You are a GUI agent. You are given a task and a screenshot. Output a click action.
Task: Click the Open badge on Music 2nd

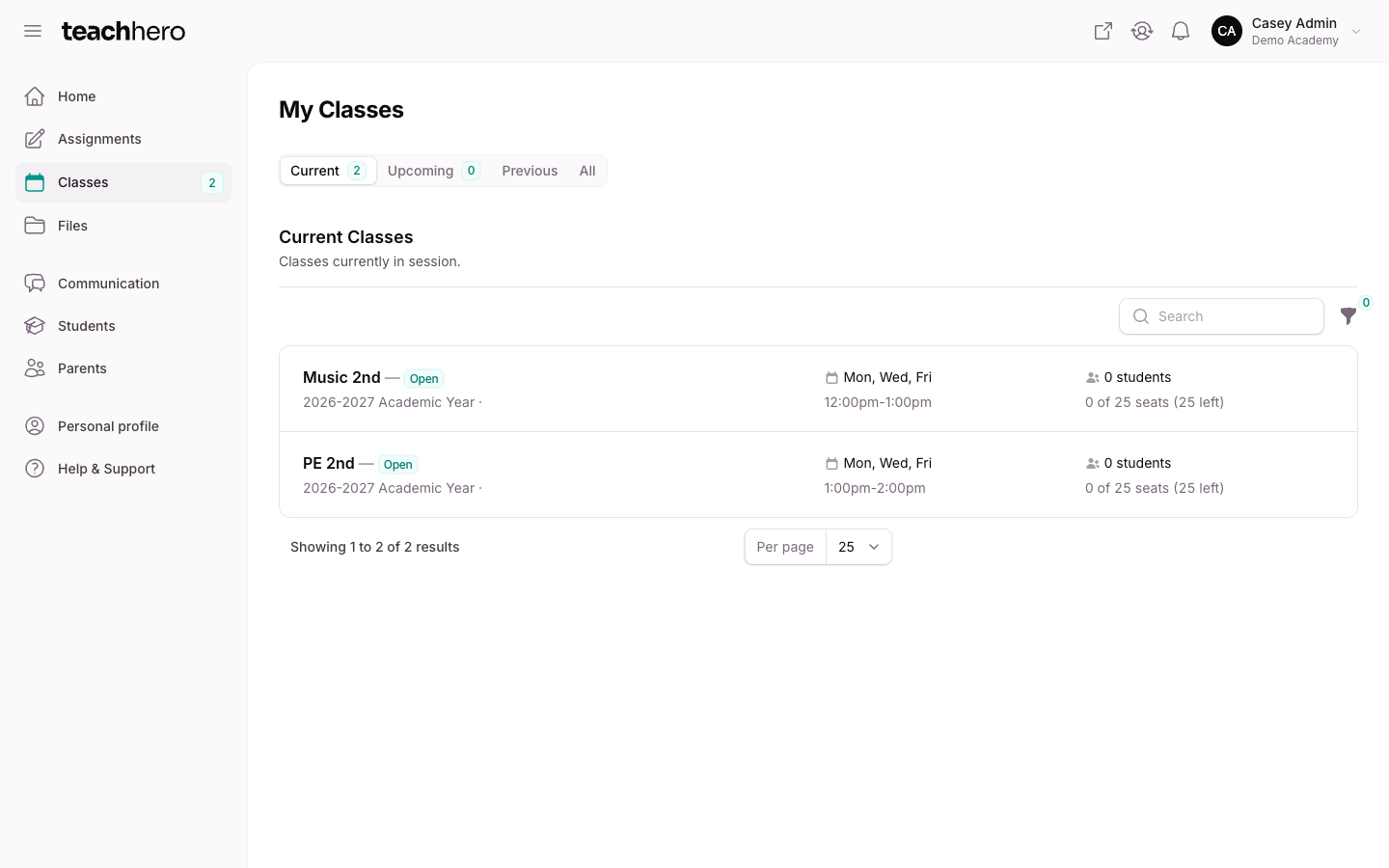(x=424, y=379)
